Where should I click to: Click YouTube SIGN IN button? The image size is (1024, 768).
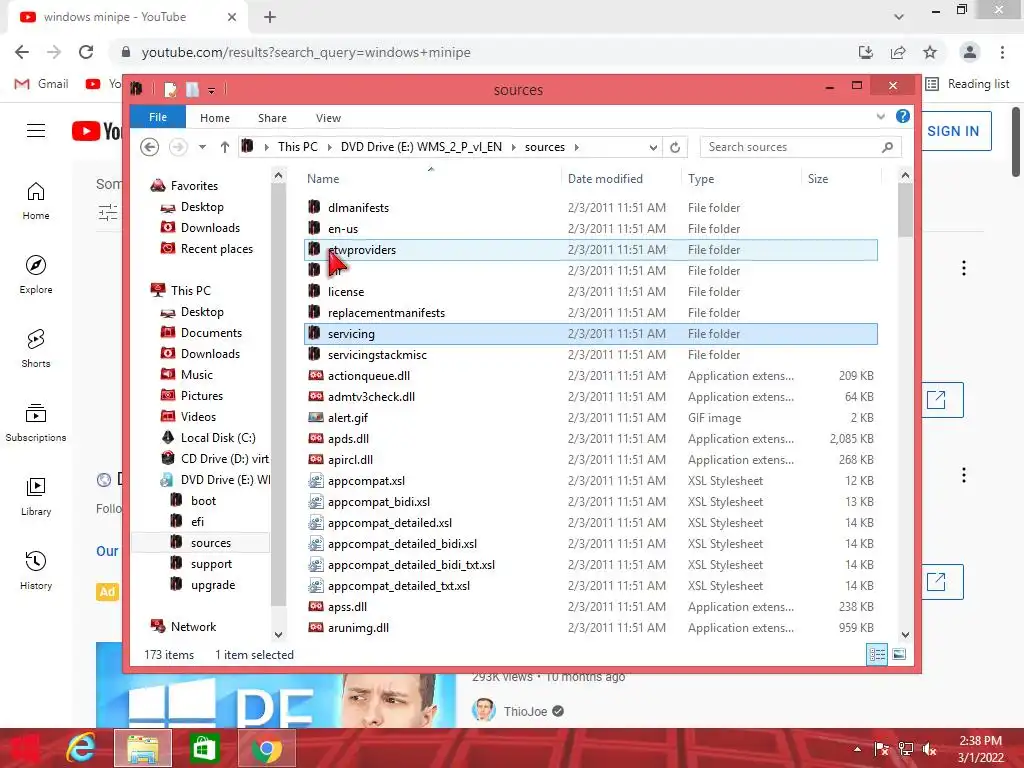[953, 131]
